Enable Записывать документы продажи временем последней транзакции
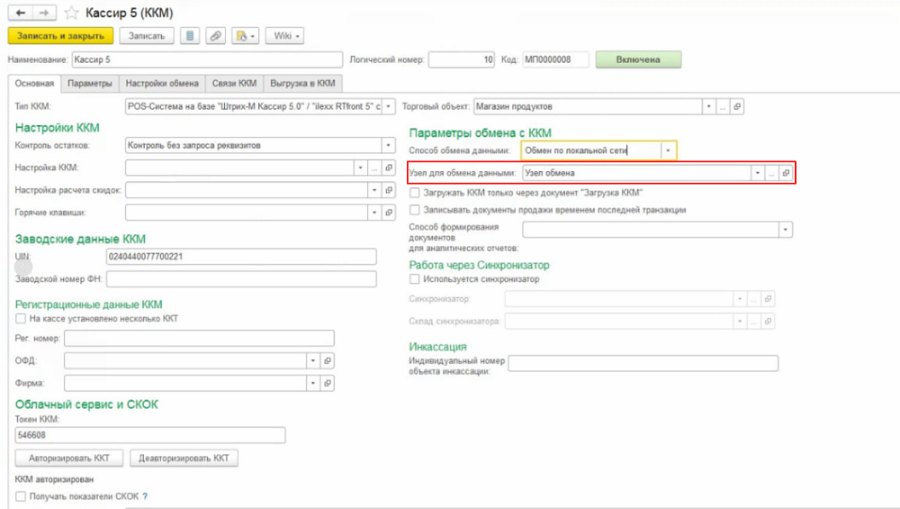The width and height of the screenshot is (900, 509). pos(414,210)
